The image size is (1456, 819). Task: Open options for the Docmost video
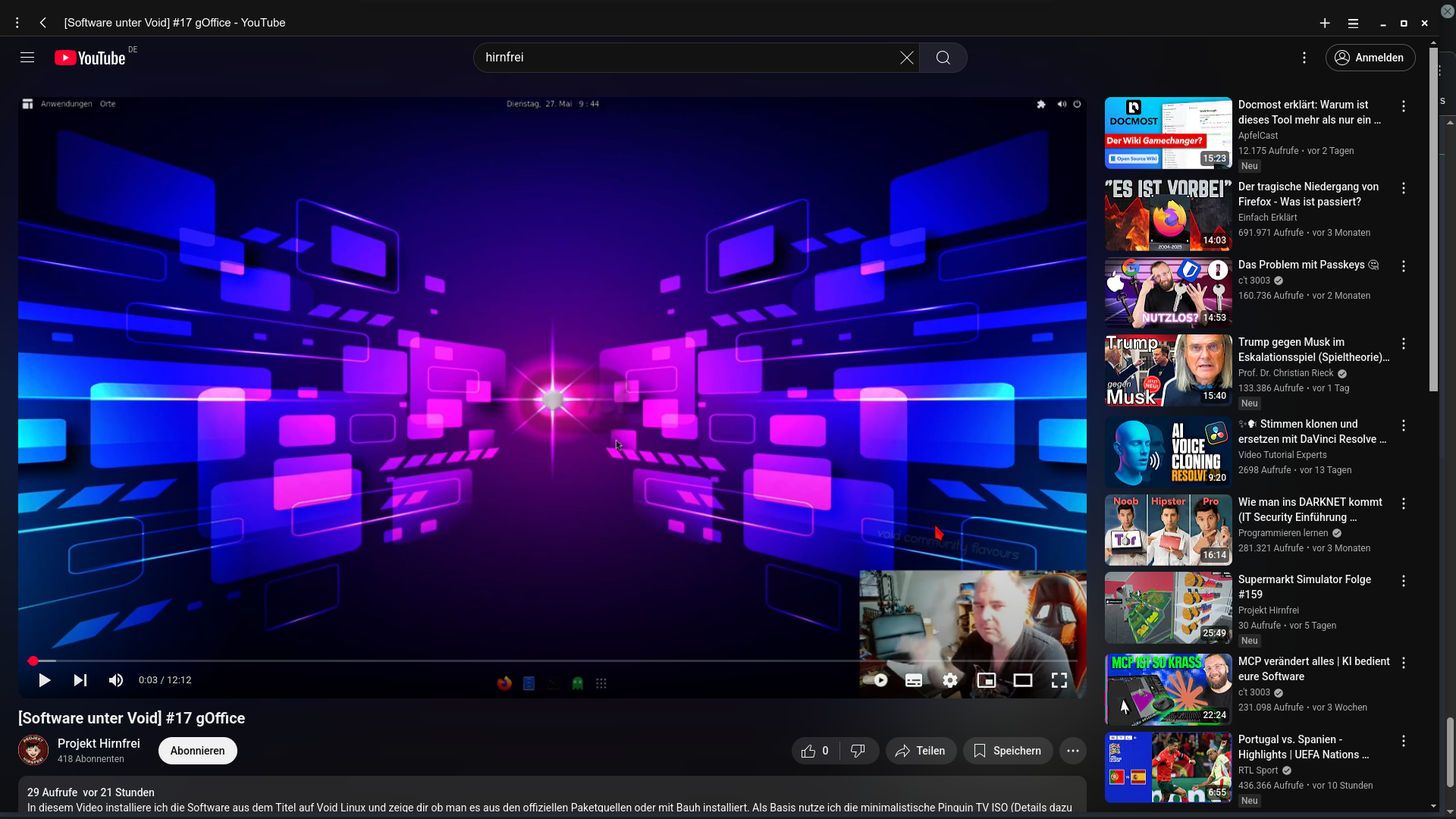point(1403,107)
